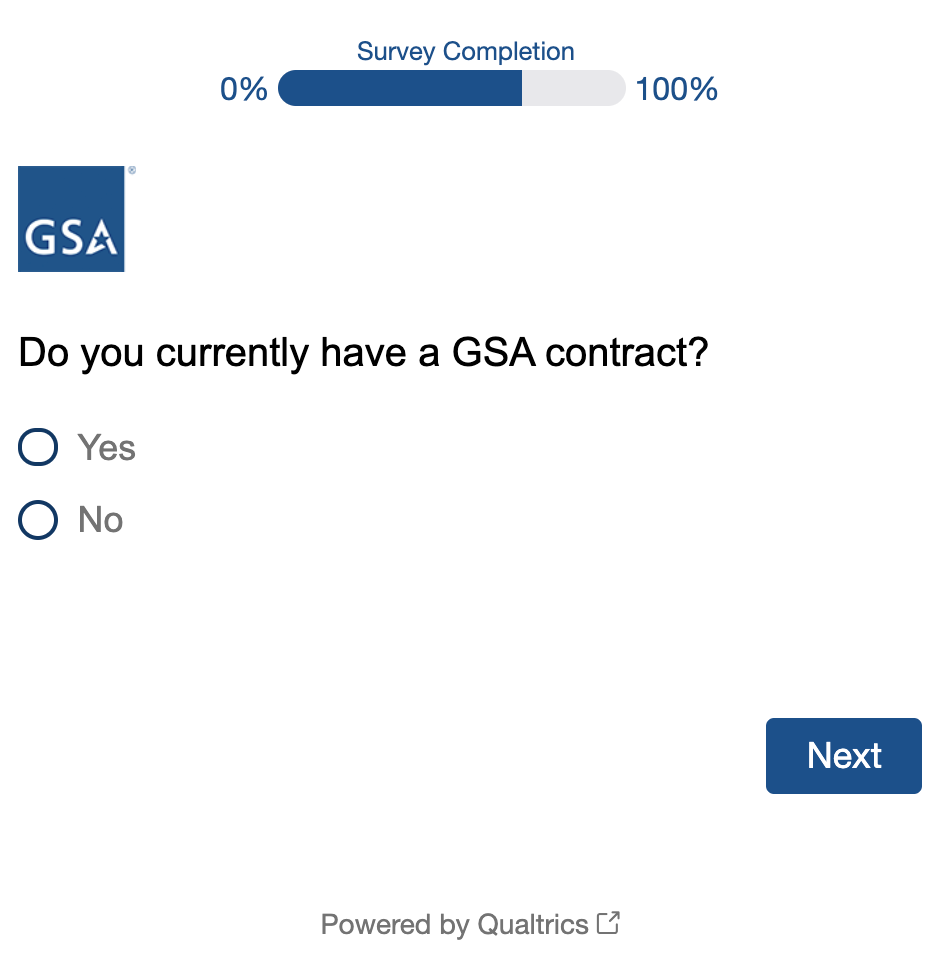Click the 100% progress label
This screenshot has width=946, height=974.
pos(677,90)
